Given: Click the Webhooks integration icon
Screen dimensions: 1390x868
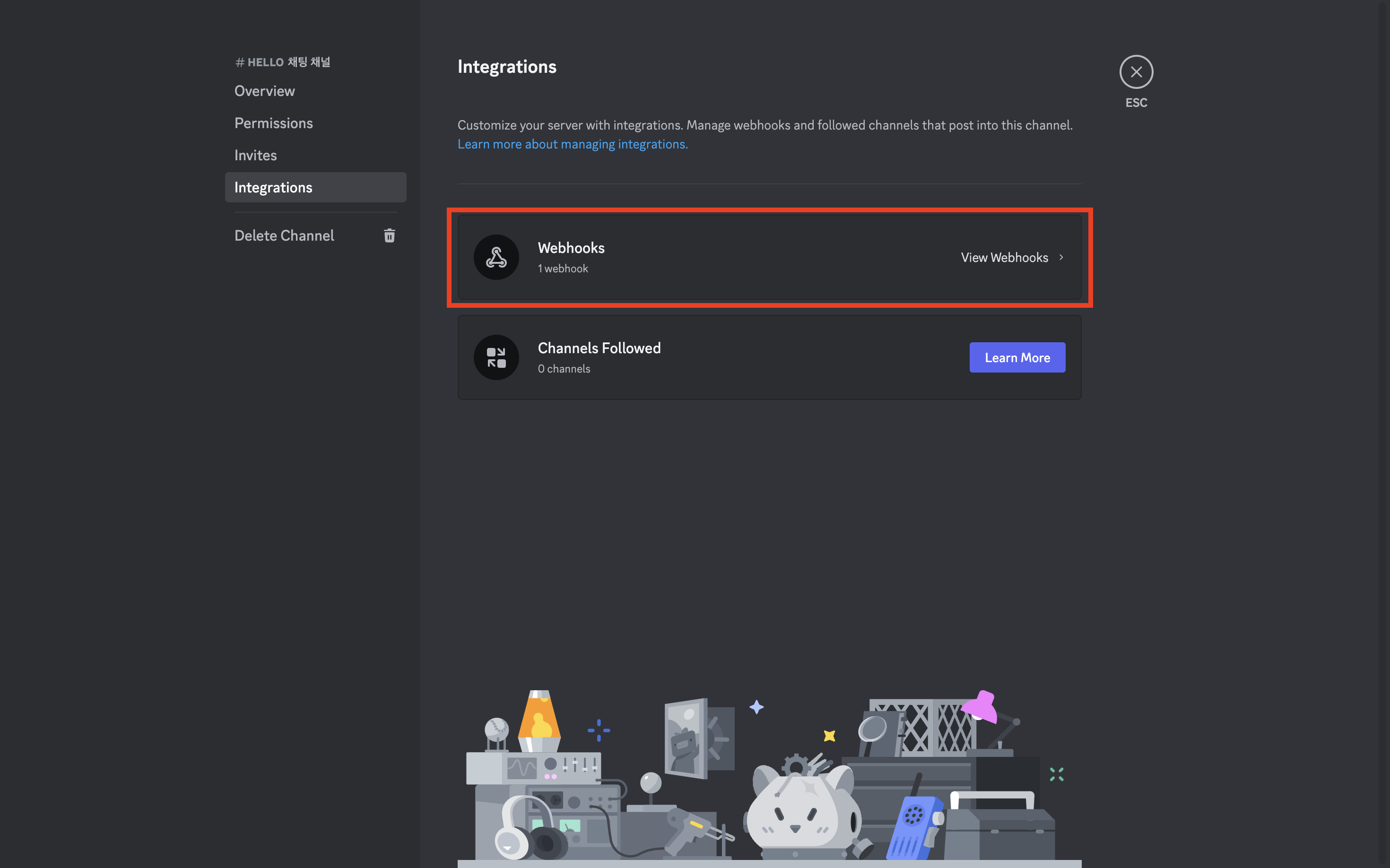Looking at the screenshot, I should pos(496,257).
